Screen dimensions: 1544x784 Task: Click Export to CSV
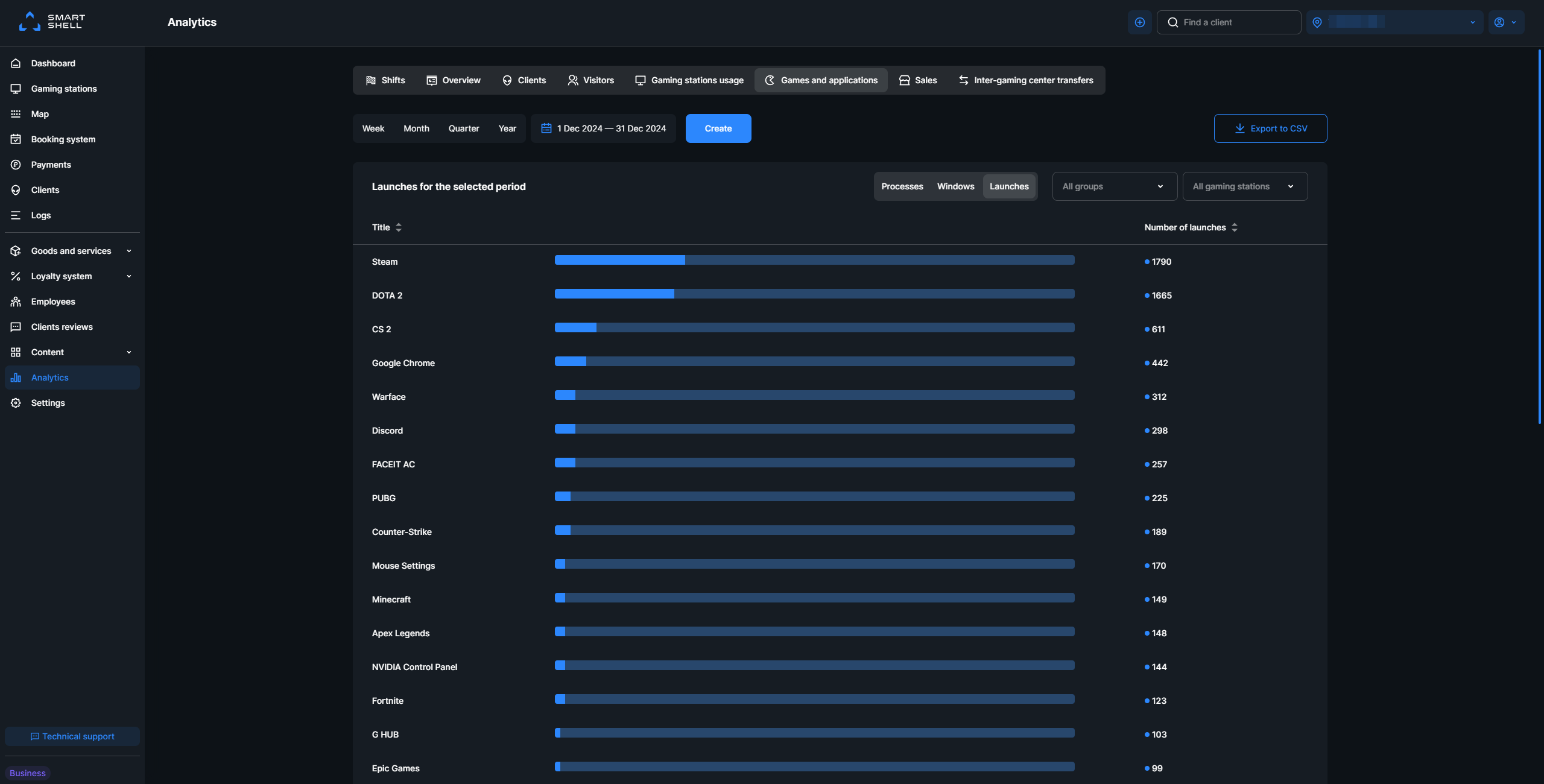(x=1270, y=128)
